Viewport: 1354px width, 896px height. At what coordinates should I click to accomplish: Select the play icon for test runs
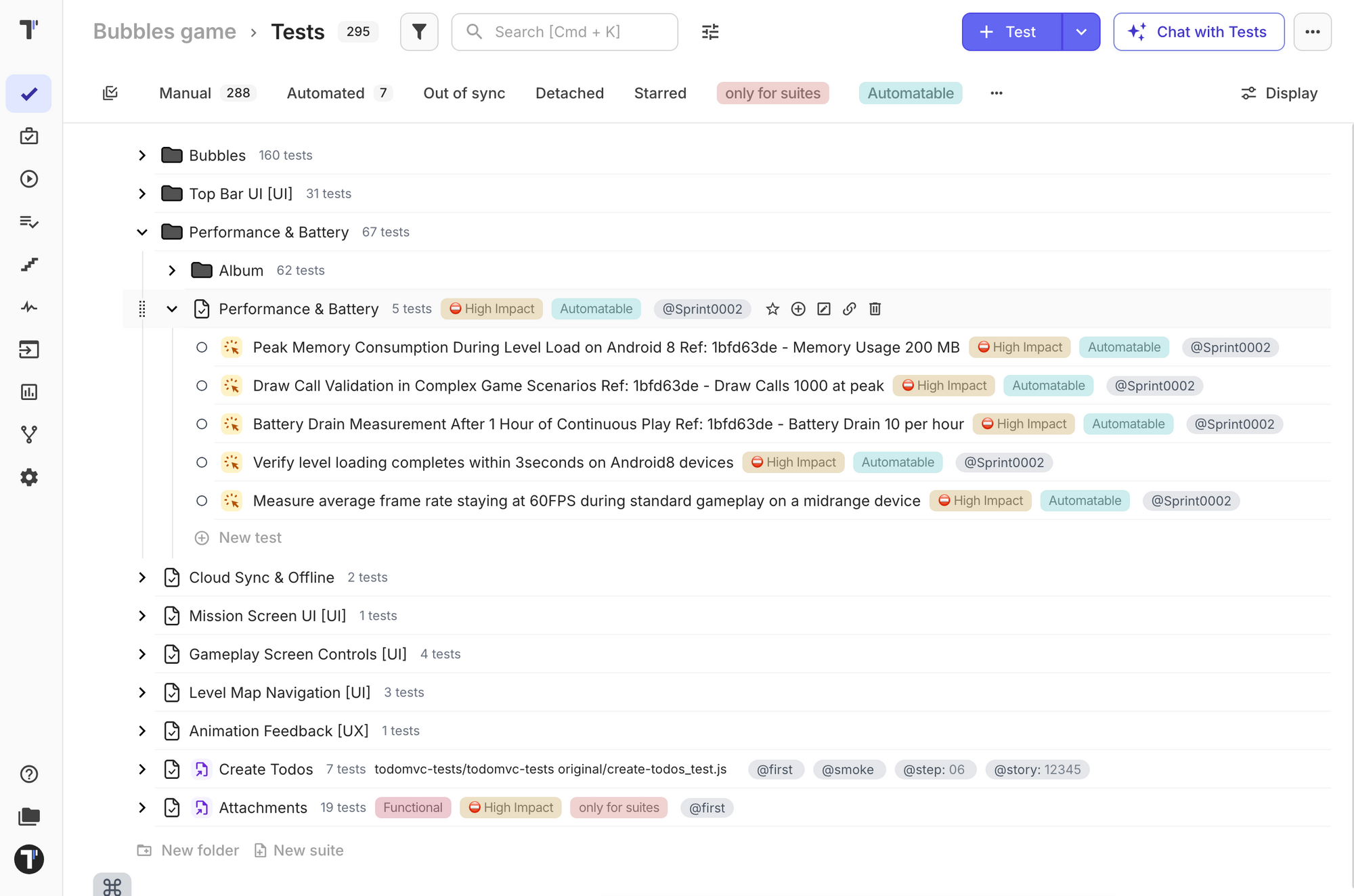click(x=28, y=179)
